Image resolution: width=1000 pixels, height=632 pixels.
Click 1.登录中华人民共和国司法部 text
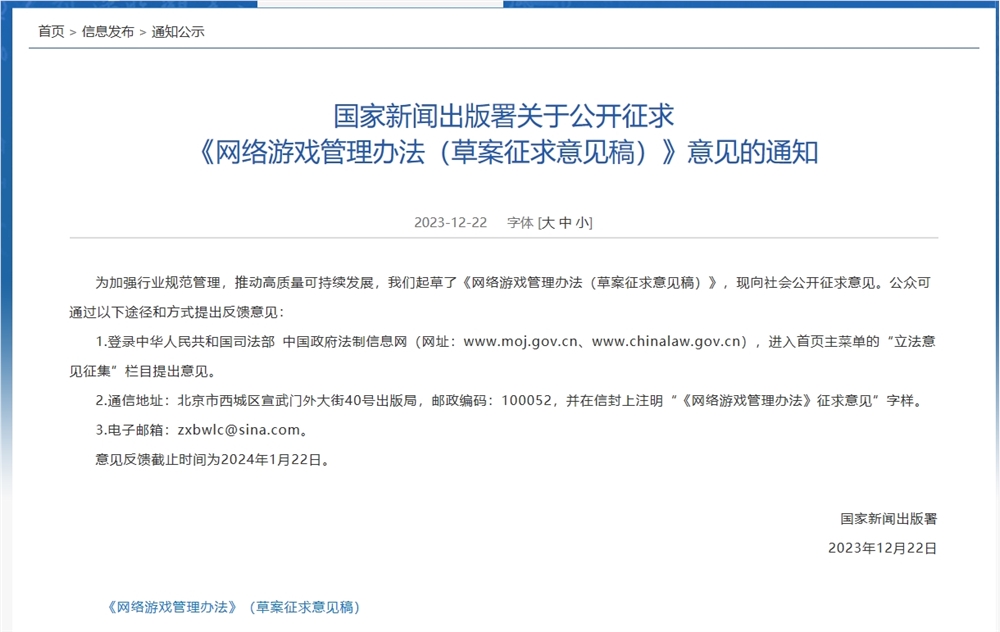point(185,342)
